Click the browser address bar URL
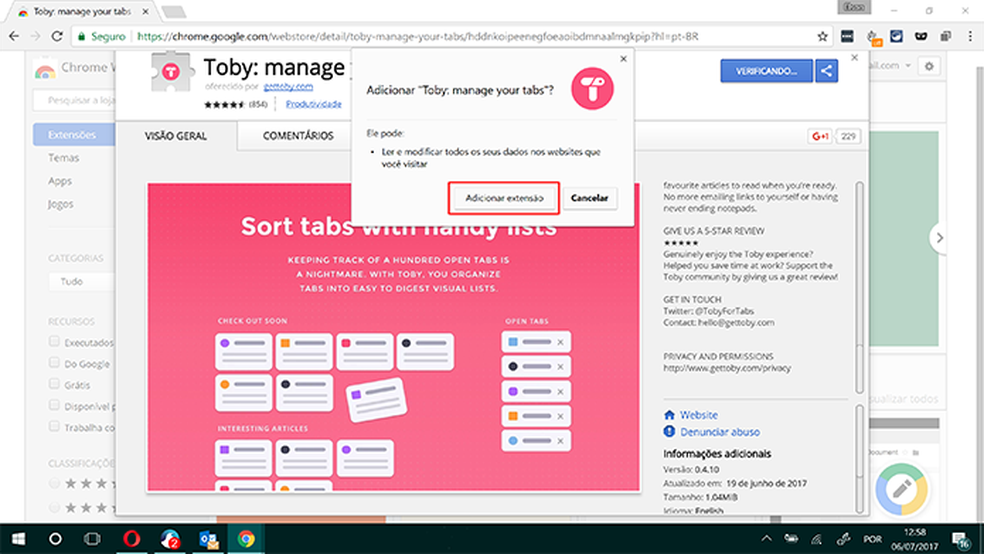984x554 pixels. coord(417,36)
